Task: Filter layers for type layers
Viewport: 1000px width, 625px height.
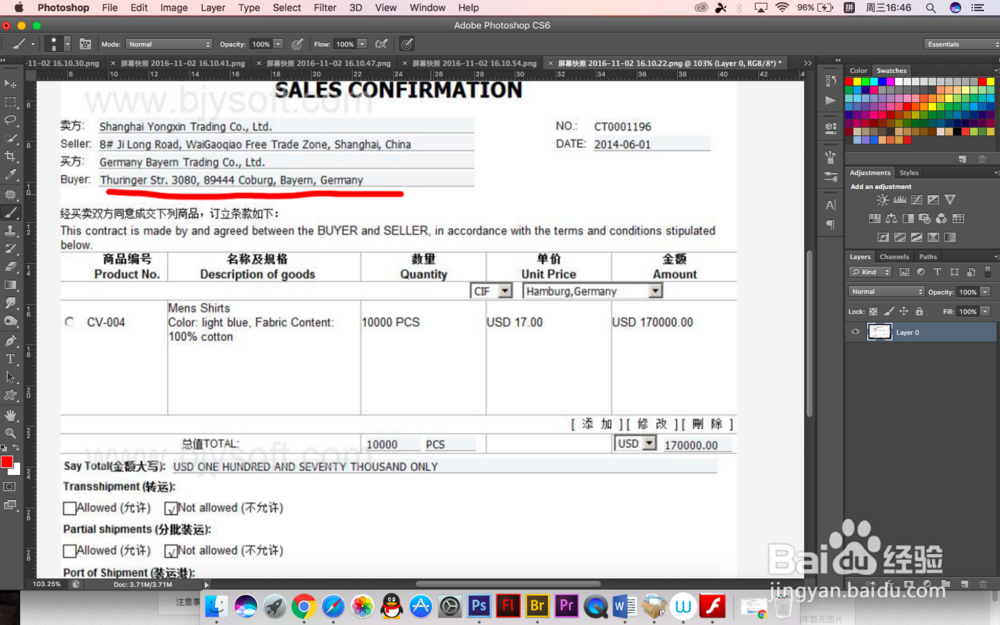Action: [x=937, y=272]
